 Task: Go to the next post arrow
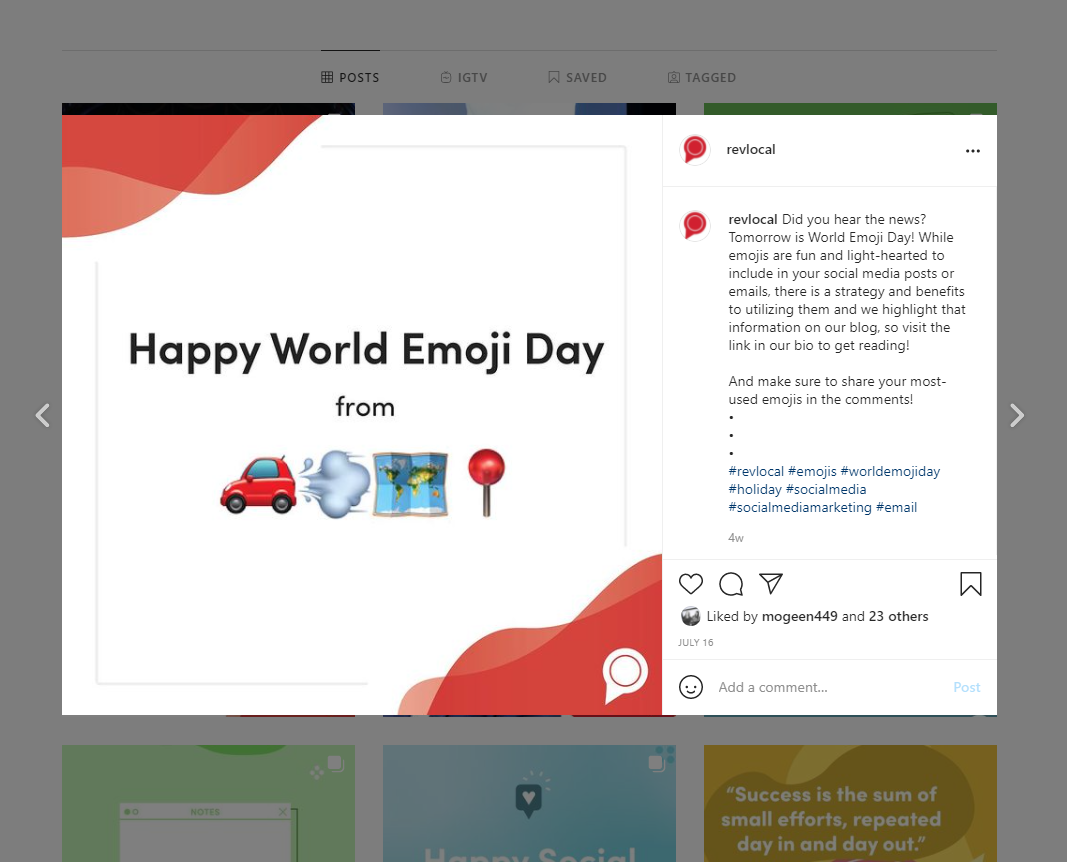(x=1017, y=415)
